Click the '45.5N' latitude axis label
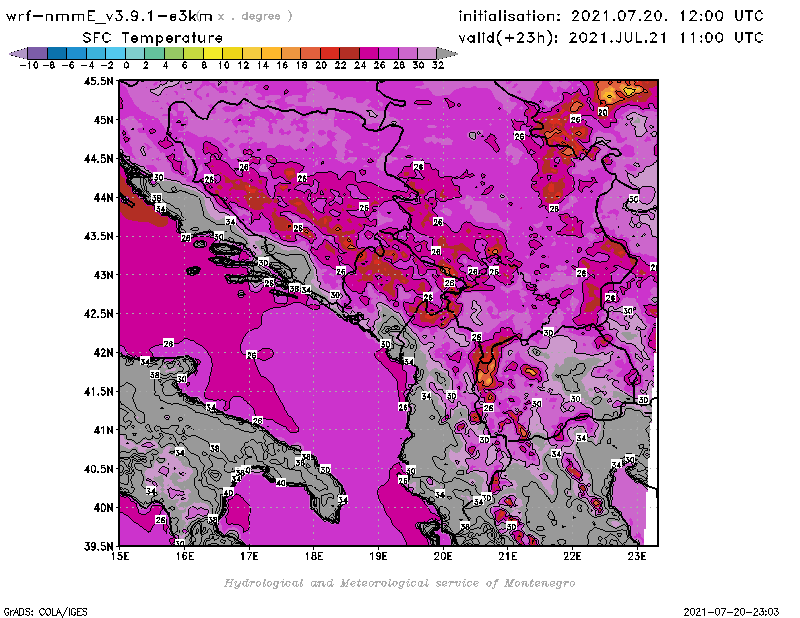This screenshot has height=618, width=800. point(98,81)
